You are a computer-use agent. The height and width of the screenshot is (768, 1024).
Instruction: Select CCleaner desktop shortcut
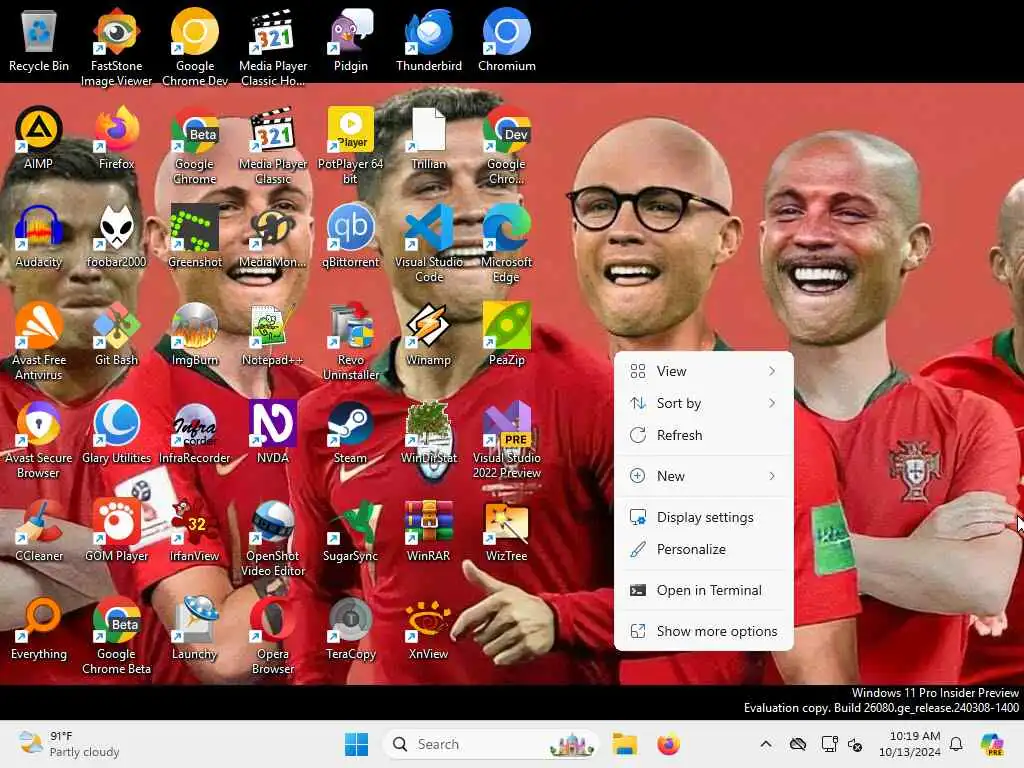coord(39,530)
